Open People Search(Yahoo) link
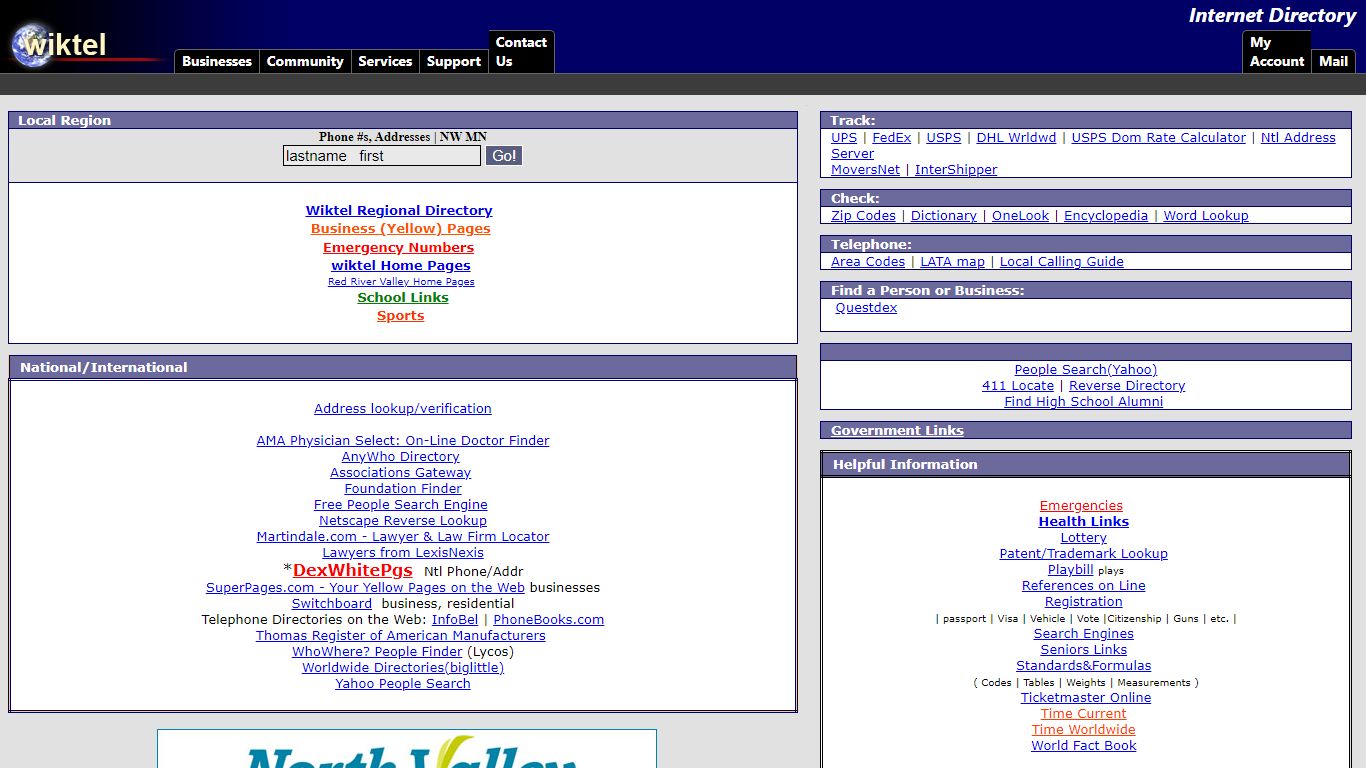This screenshot has height=768, width=1366. click(1086, 370)
